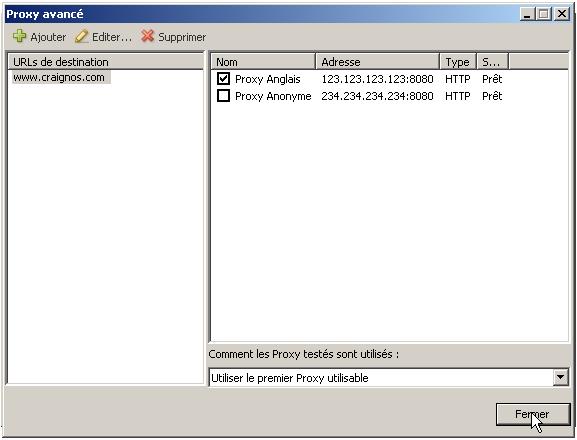Click the address 234.234.234.234:8080
The width and height of the screenshot is (577, 440).
click(x=377, y=96)
